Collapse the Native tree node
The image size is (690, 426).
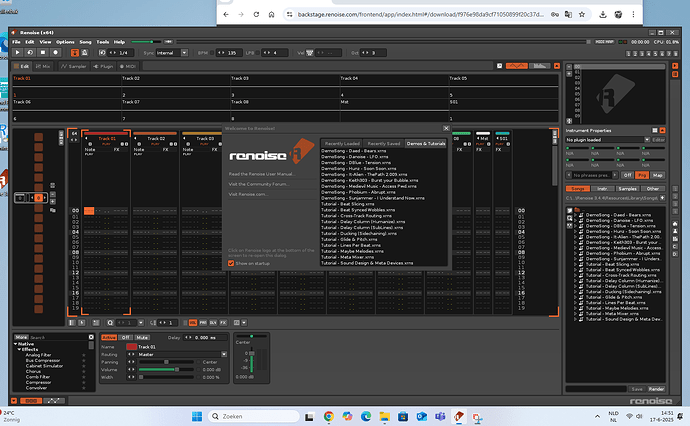point(16,344)
